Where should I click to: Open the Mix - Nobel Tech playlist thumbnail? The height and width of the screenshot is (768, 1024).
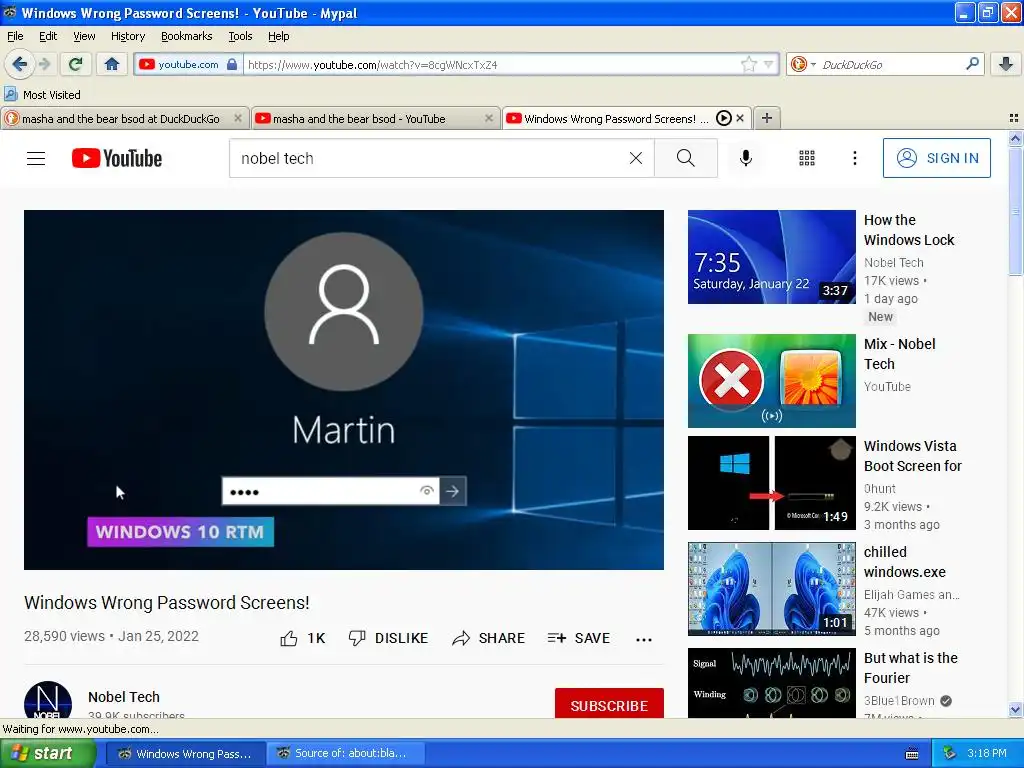[771, 381]
